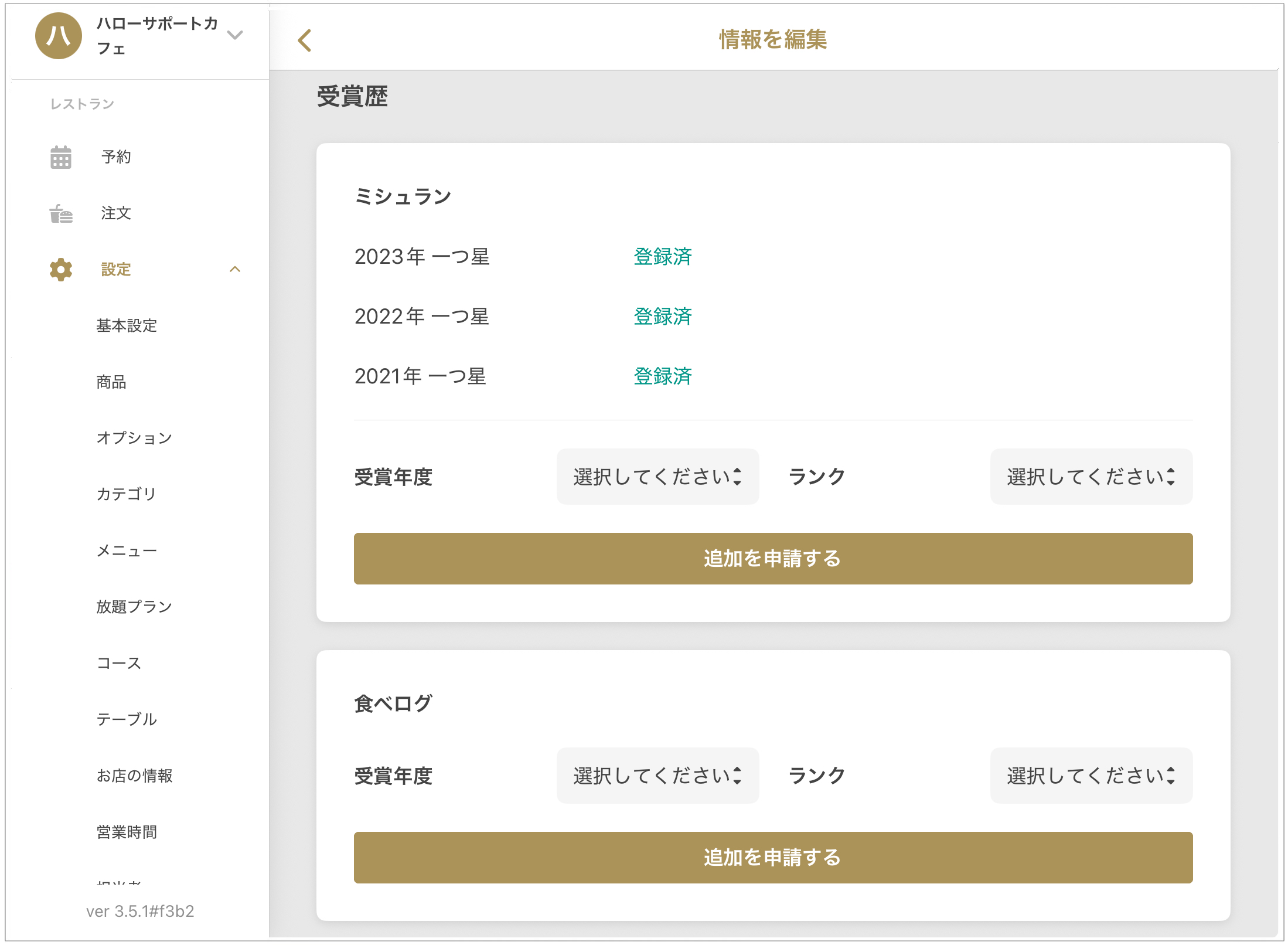
Task: Open the 食べログ 受賞年度 dropdown
Action: (657, 776)
